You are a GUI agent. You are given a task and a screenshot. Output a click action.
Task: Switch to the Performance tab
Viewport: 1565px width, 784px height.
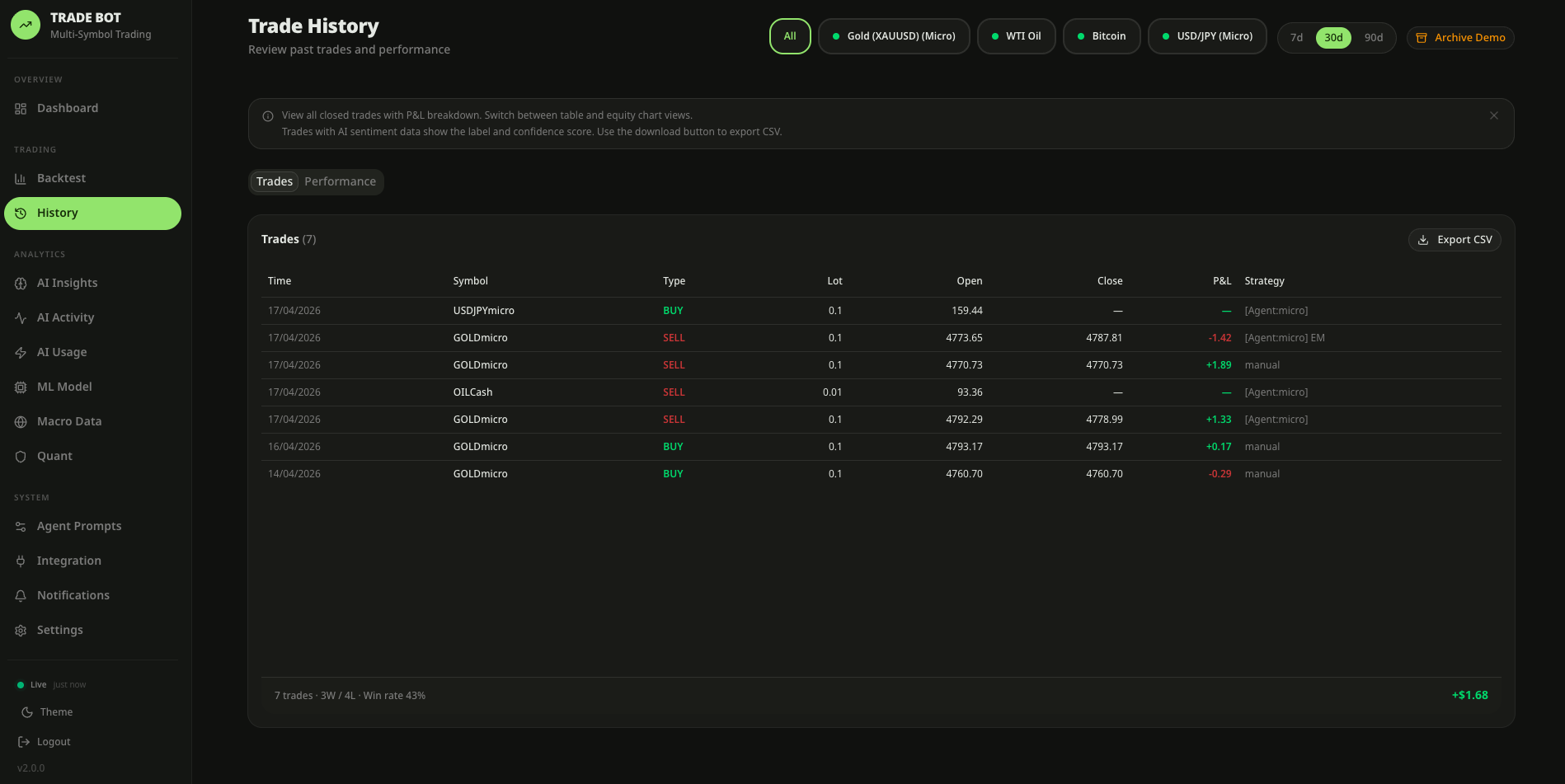pos(340,181)
